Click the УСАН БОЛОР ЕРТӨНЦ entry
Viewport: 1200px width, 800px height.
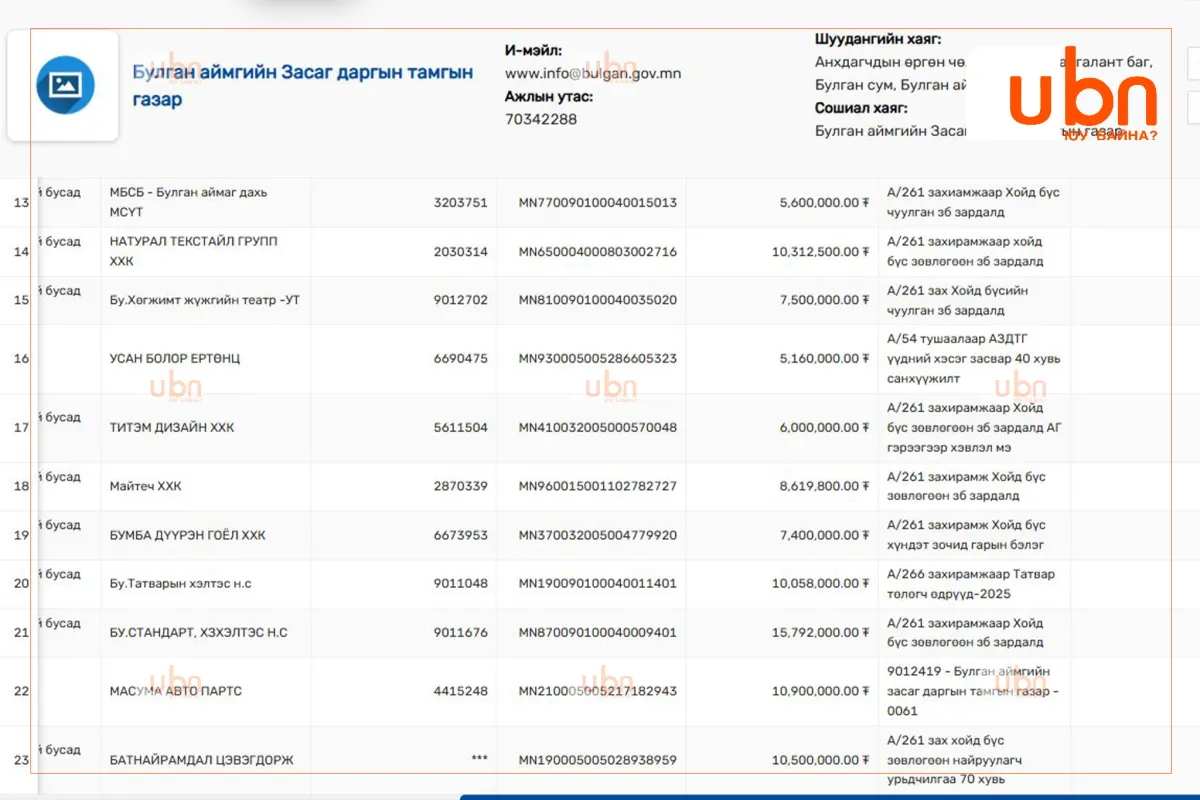(175, 358)
